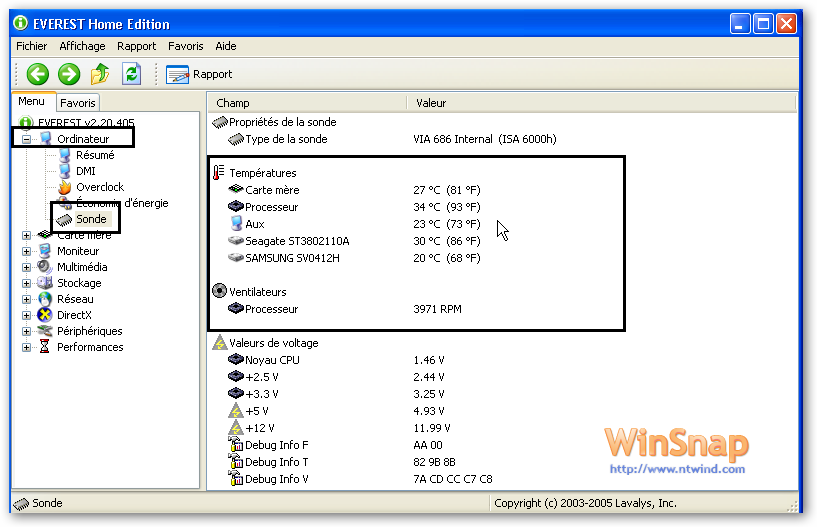This screenshot has width=817, height=527.
Task: Click the Propriétés de la sonde chip icon
Action: 220,122
